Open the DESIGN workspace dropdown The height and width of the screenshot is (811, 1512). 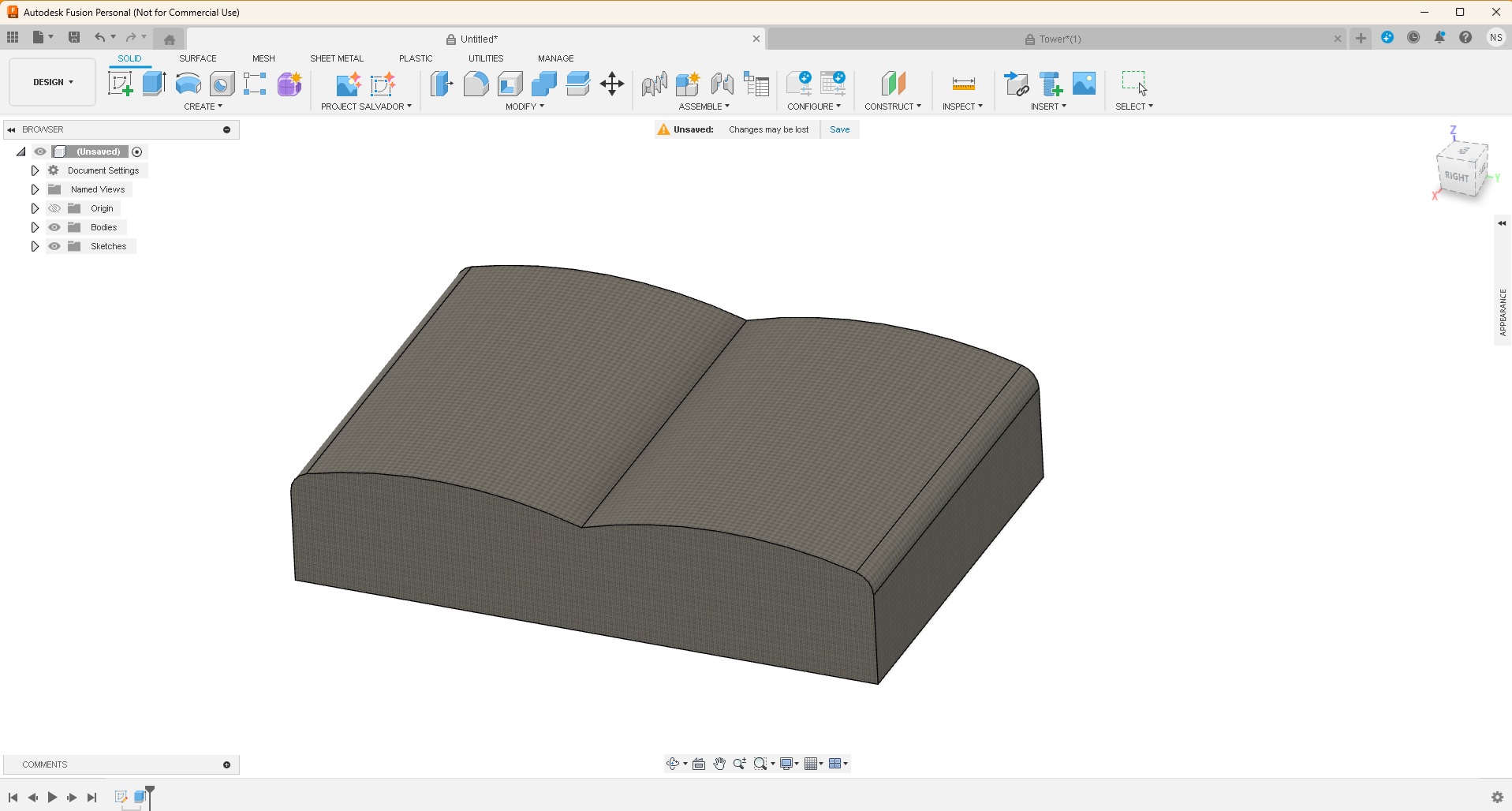pyautogui.click(x=53, y=82)
